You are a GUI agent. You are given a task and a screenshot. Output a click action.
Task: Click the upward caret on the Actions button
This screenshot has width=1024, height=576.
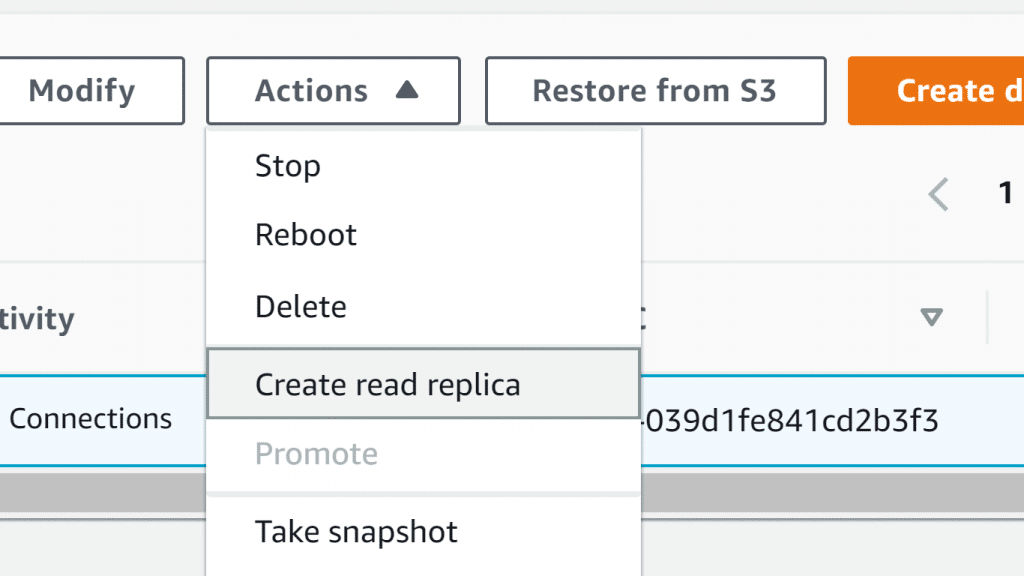(406, 91)
